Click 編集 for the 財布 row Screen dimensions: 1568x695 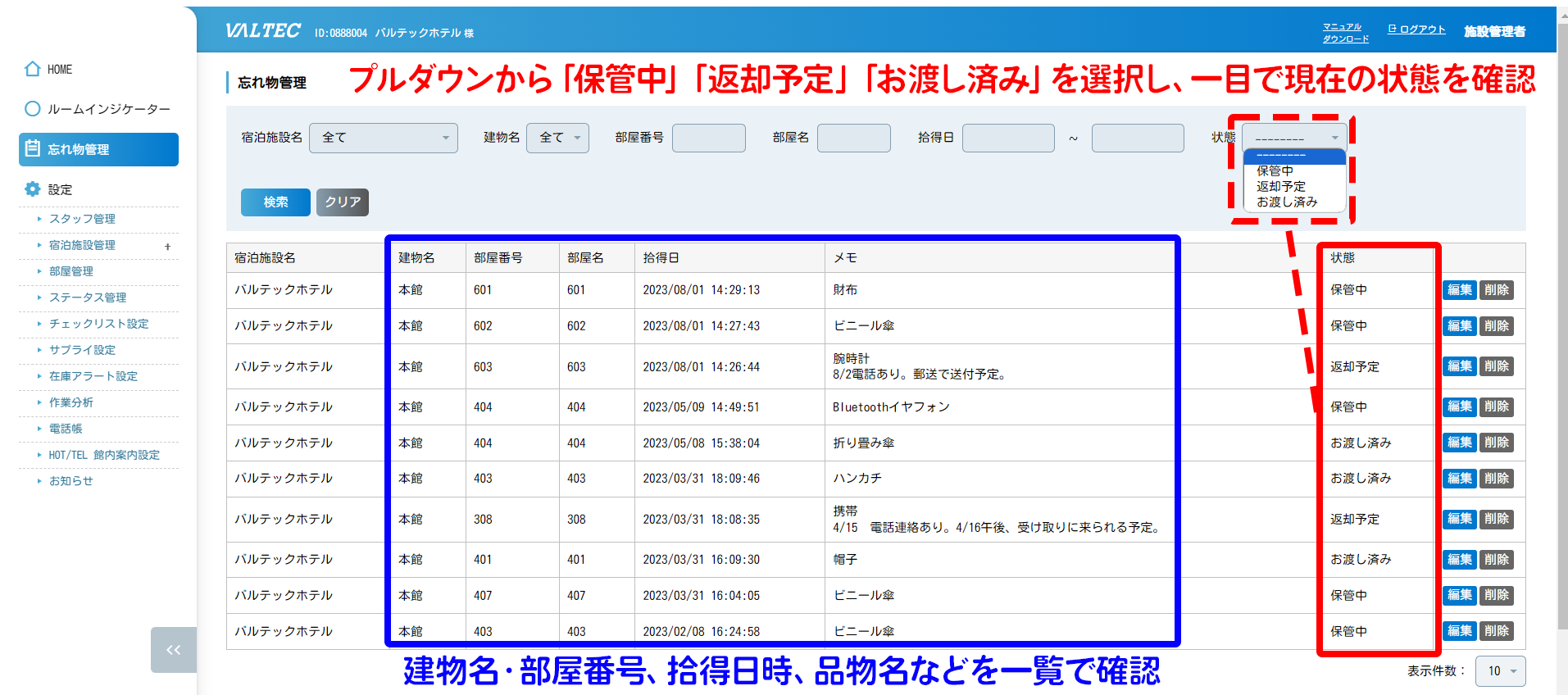1459,290
